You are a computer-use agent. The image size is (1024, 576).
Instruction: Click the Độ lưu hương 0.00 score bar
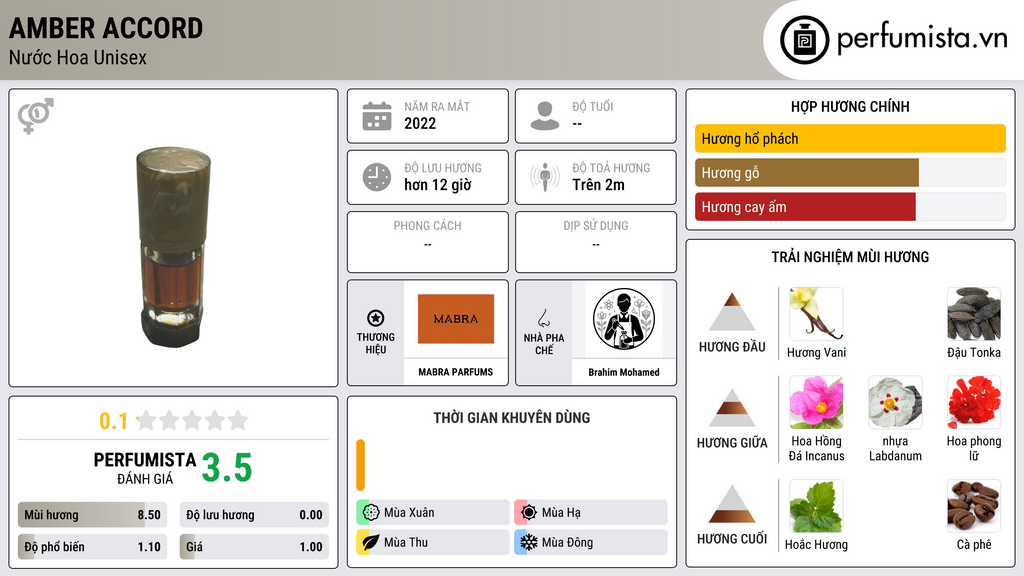(254, 515)
